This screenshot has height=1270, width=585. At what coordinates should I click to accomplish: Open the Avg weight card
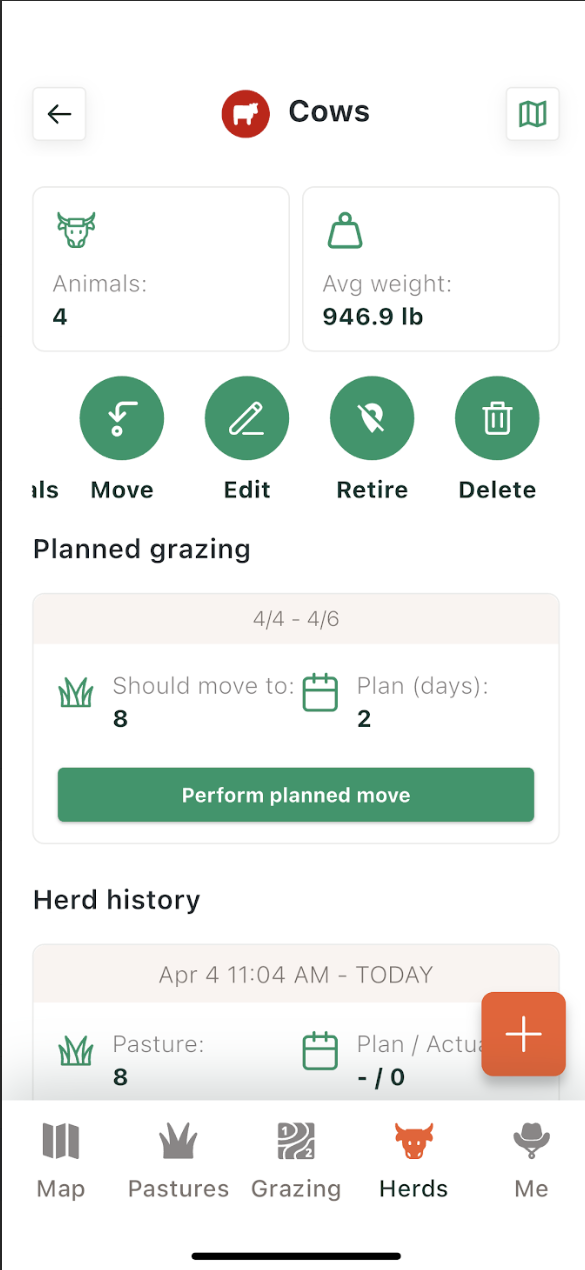pyautogui.click(x=431, y=269)
